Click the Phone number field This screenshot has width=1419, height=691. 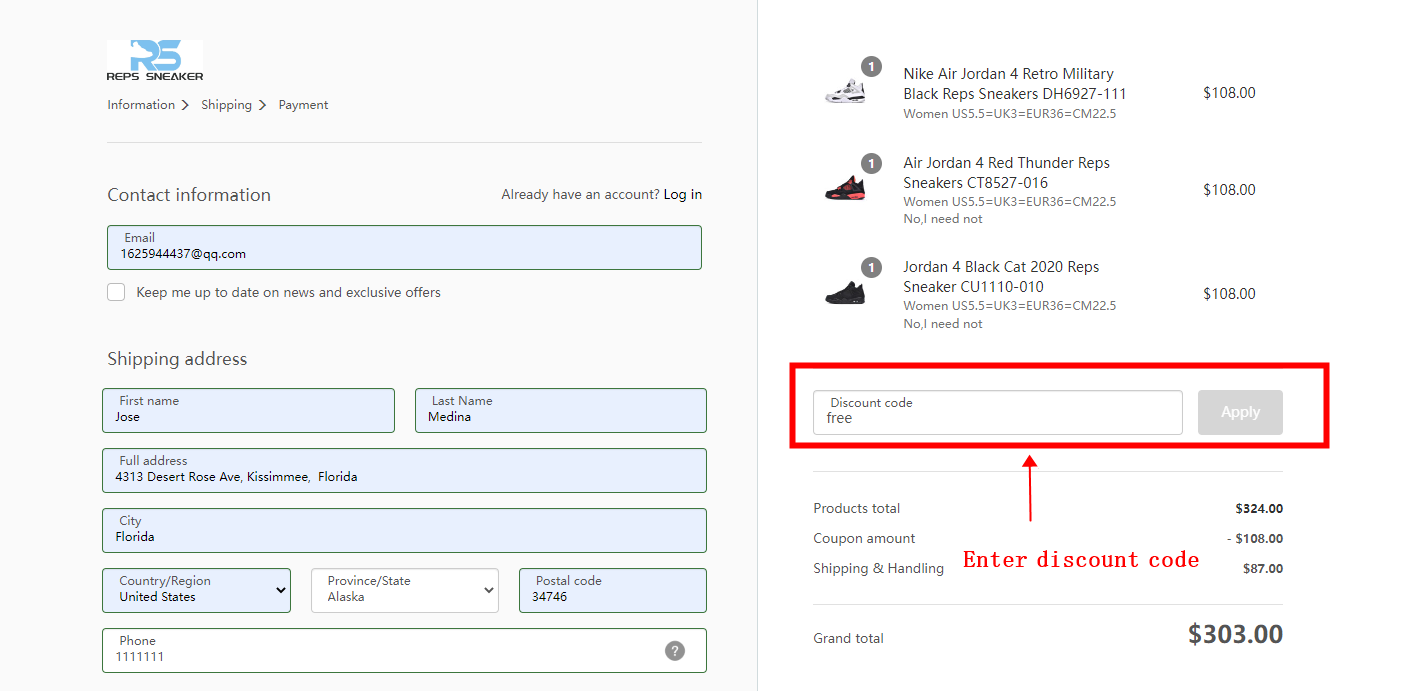tap(404, 650)
